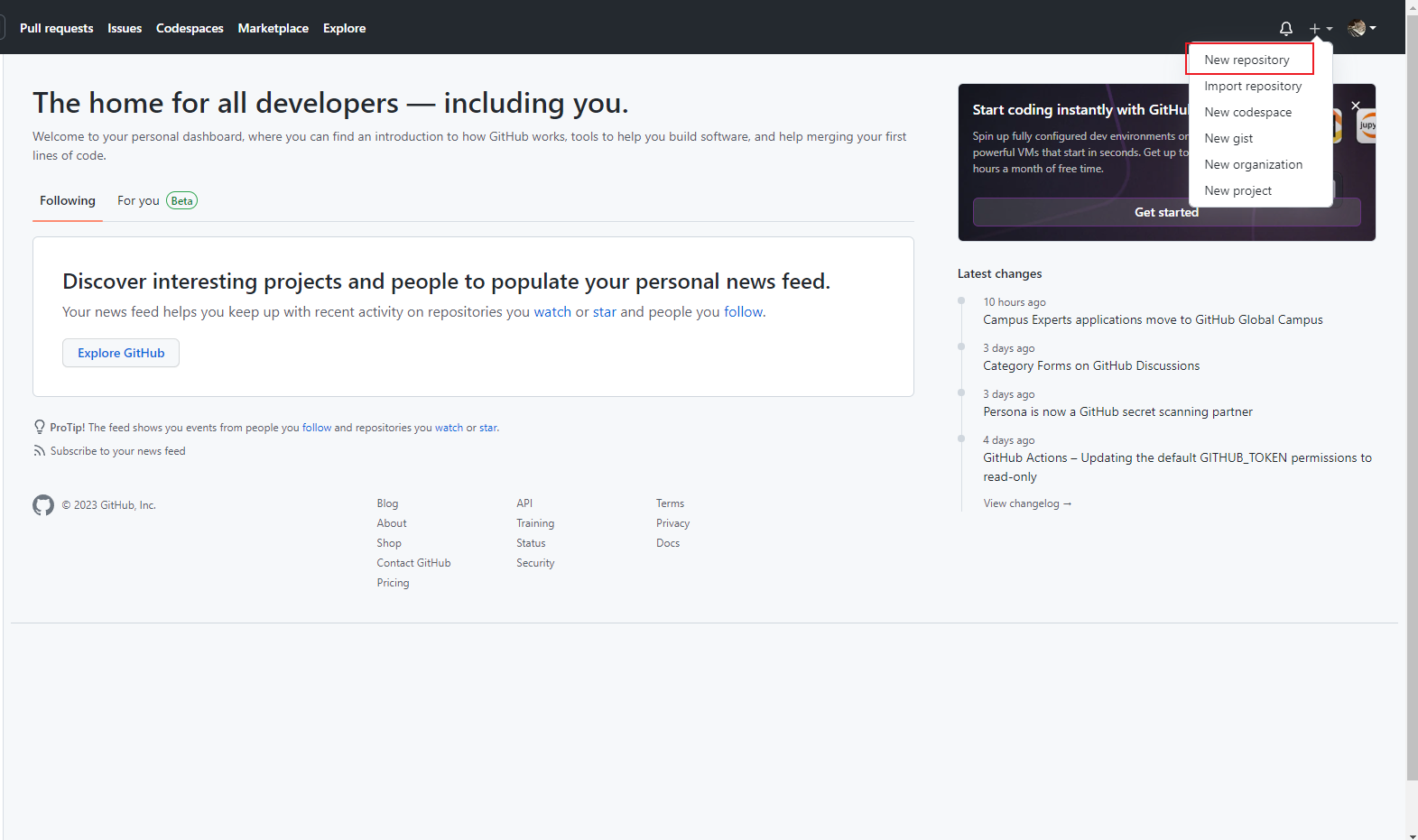Open the Status footer link
This screenshot has width=1418, height=840.
point(531,543)
